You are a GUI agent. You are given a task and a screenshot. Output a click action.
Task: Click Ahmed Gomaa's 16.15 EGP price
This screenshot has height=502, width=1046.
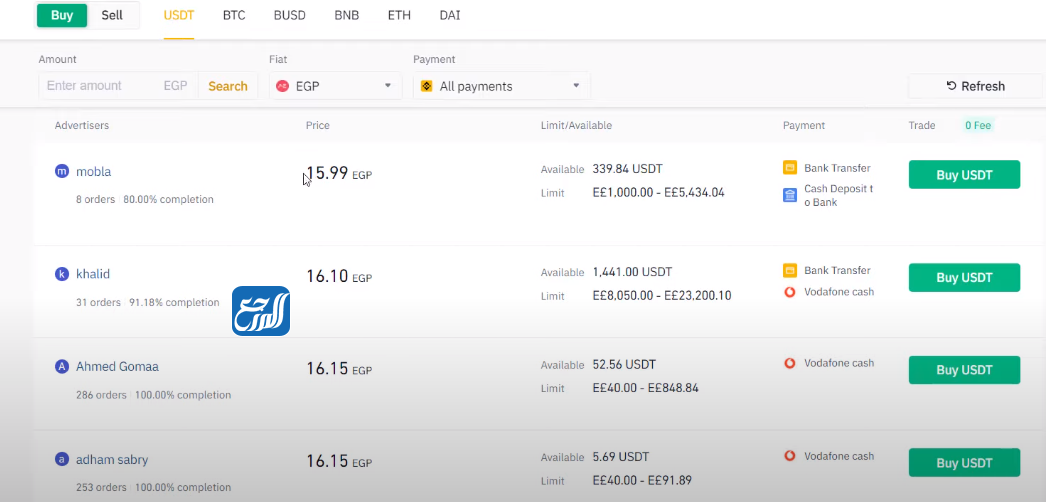339,369
